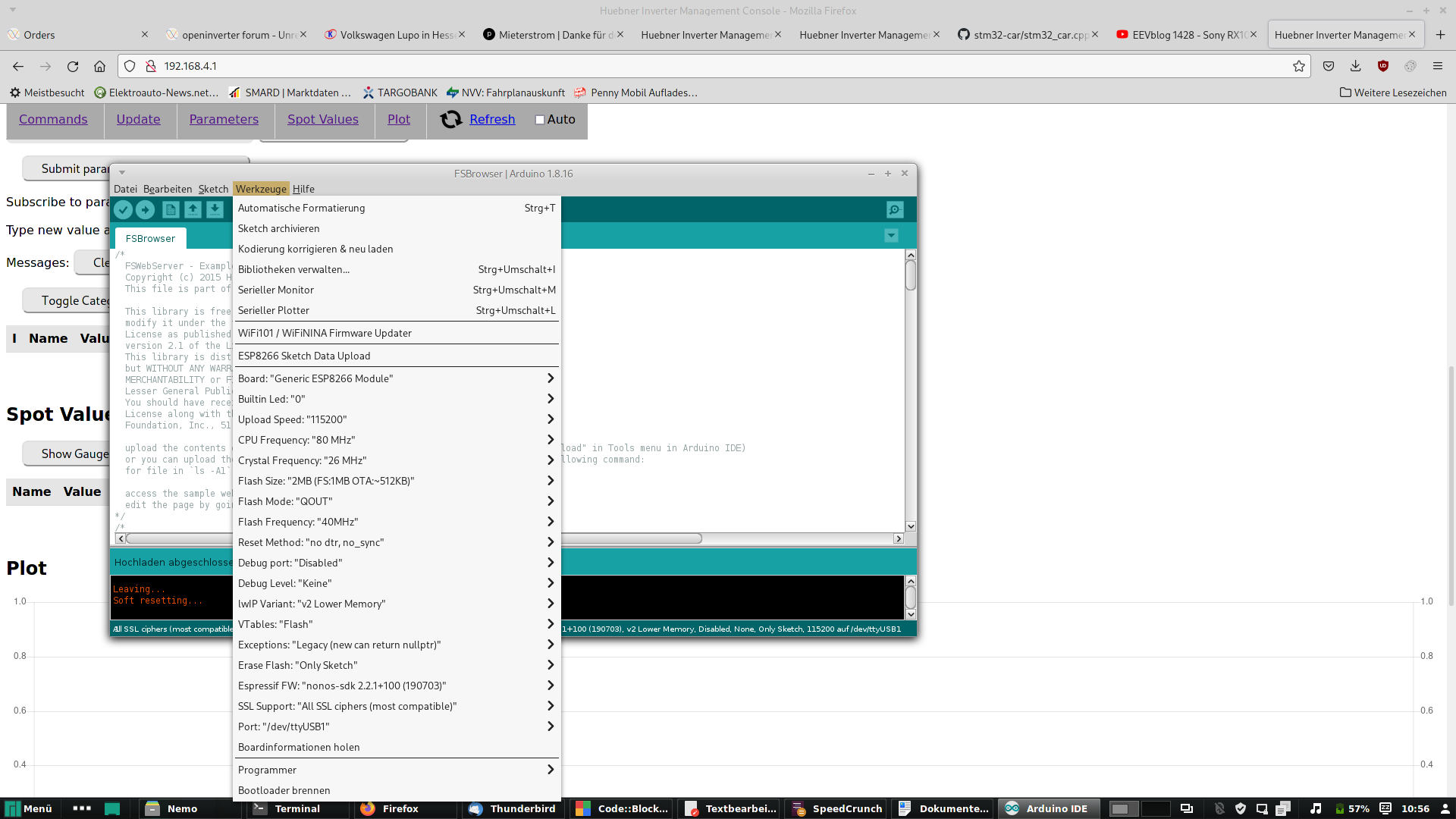This screenshot has width=1456, height=819.
Task: Open the Sketch menu in Arduino
Action: [213, 189]
